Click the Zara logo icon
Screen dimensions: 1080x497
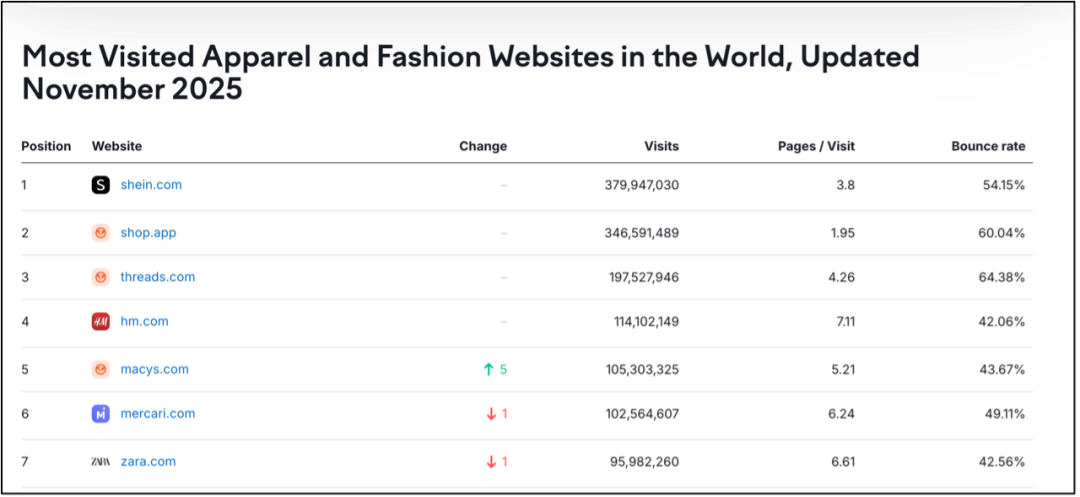click(x=100, y=461)
